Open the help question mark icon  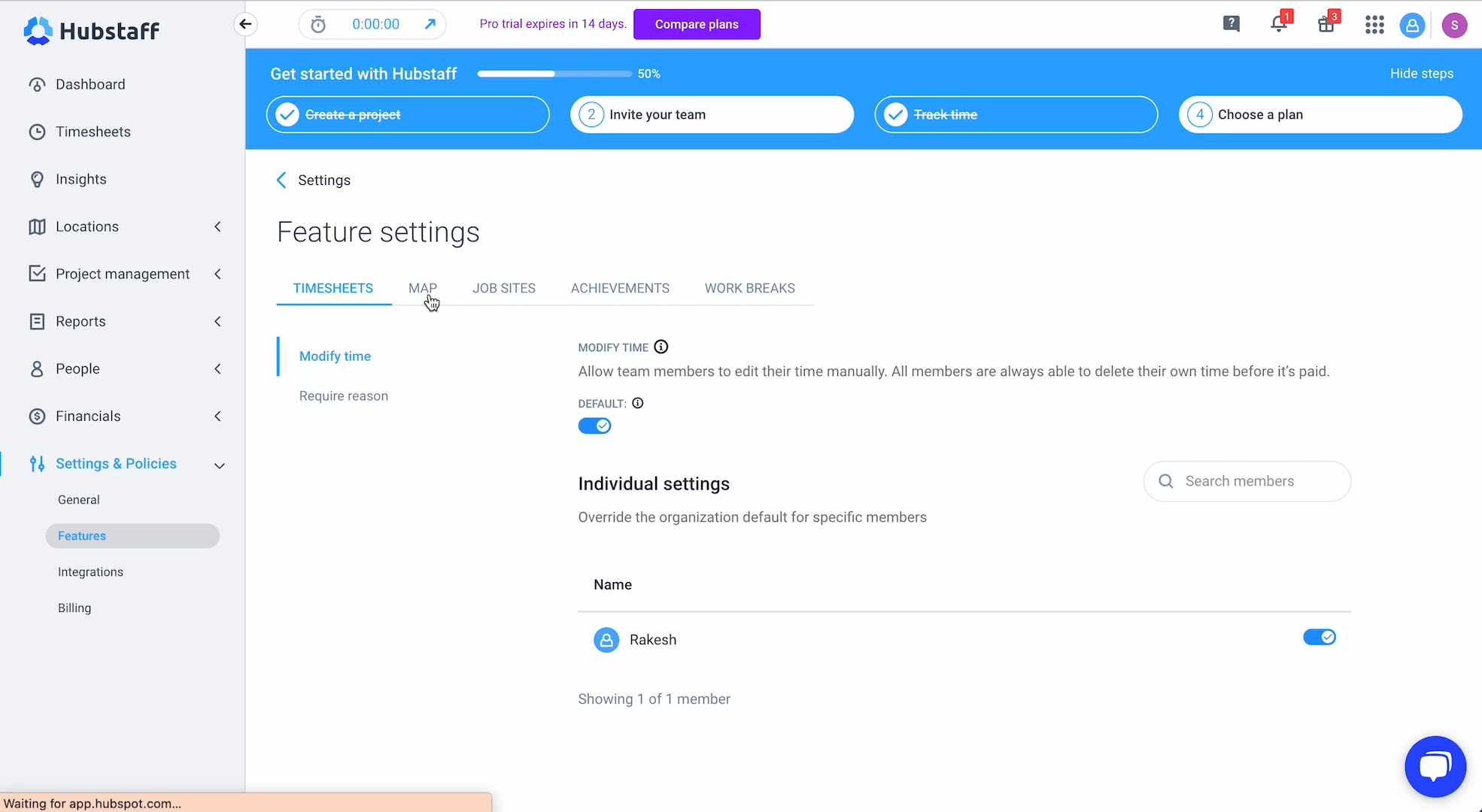[1231, 24]
